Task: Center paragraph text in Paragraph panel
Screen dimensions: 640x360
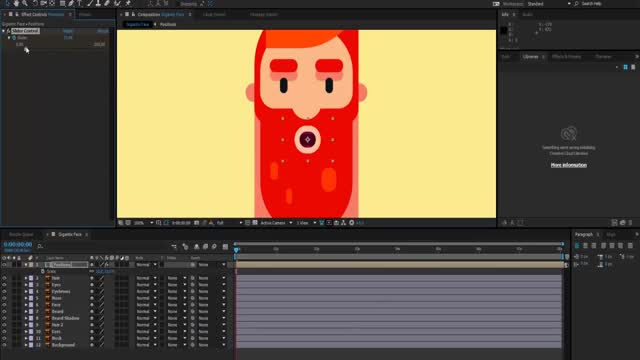Action: pyautogui.click(x=585, y=246)
